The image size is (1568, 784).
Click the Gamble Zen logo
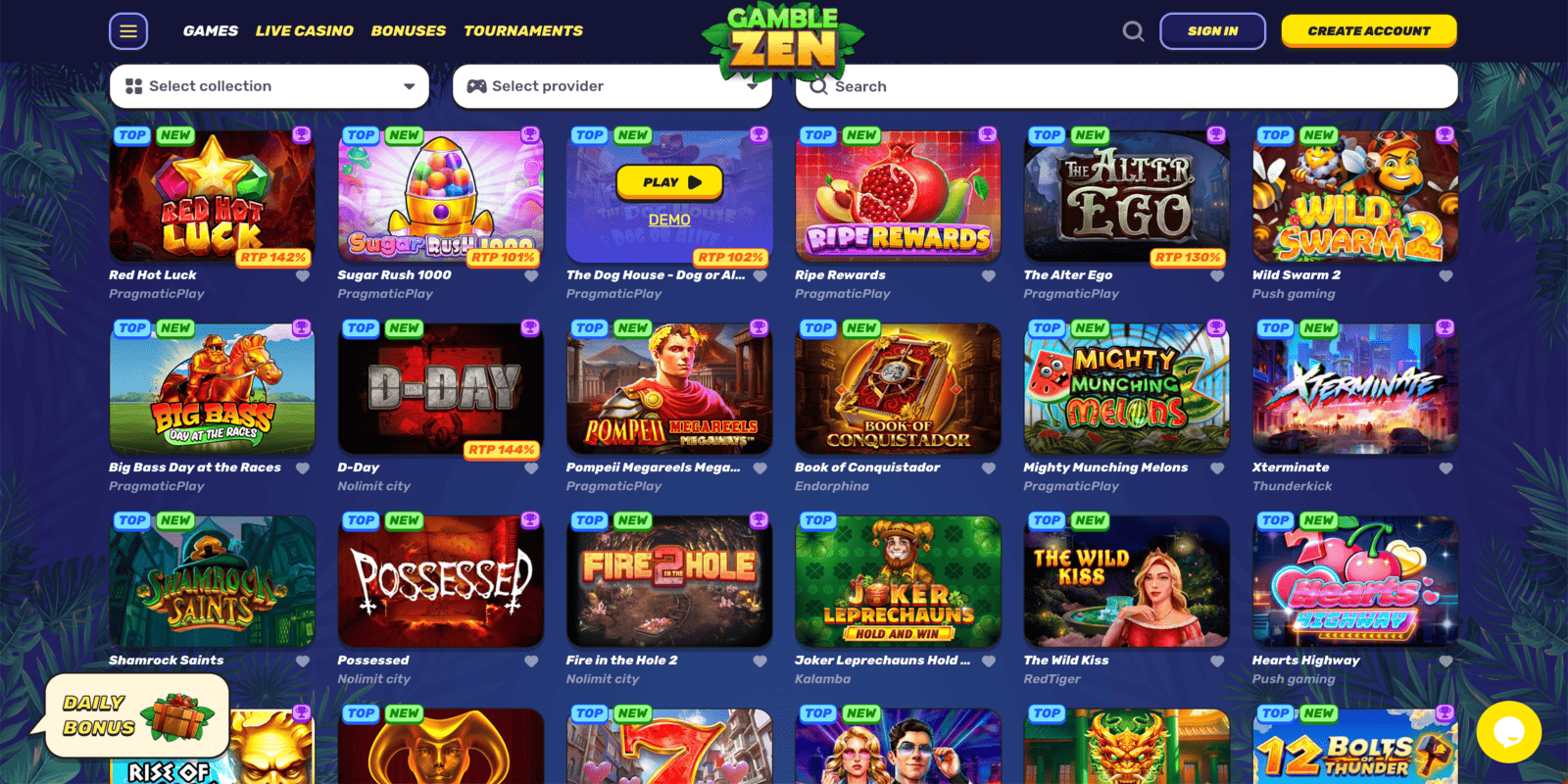[x=783, y=39]
